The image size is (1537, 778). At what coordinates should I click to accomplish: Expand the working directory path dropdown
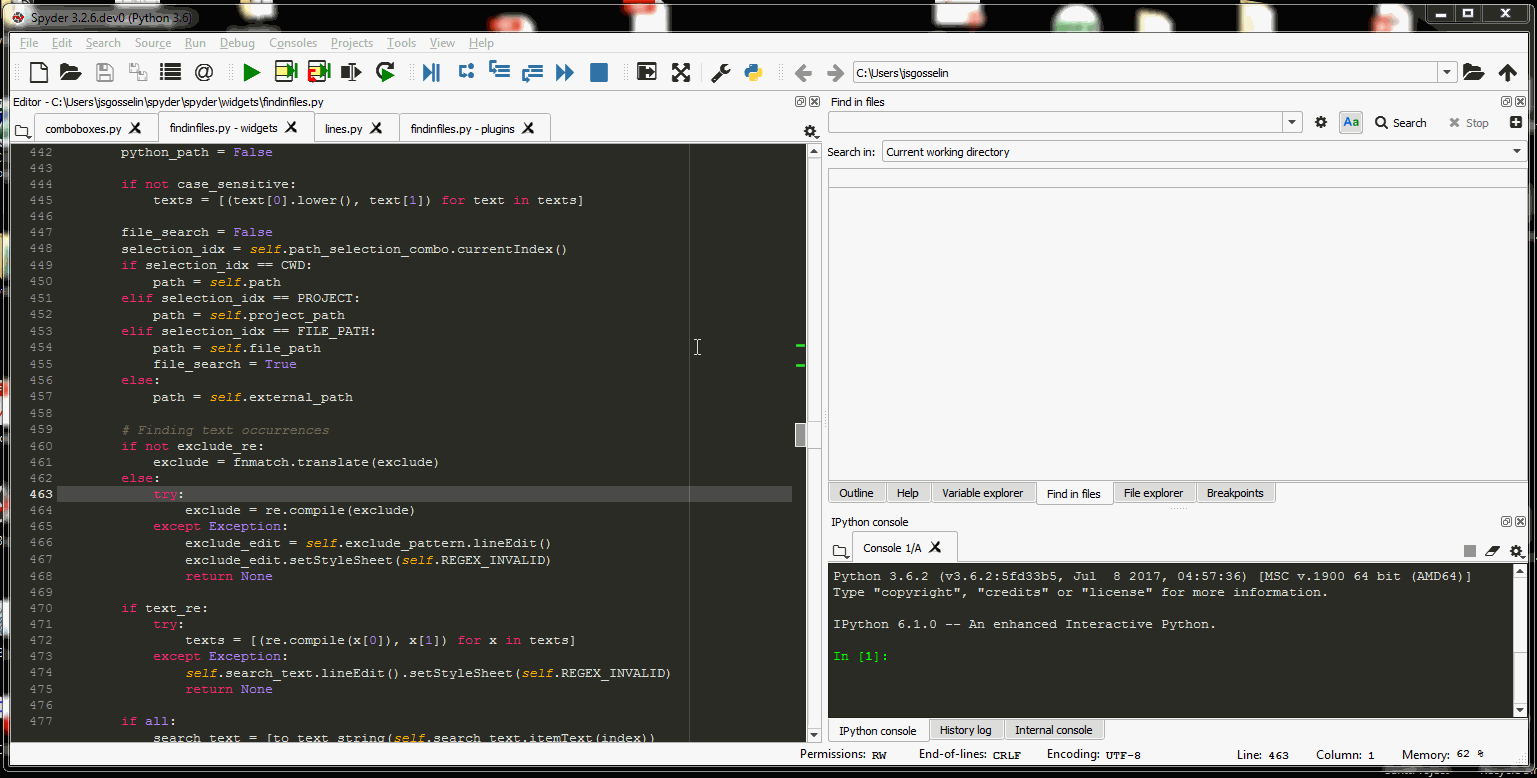1447,72
